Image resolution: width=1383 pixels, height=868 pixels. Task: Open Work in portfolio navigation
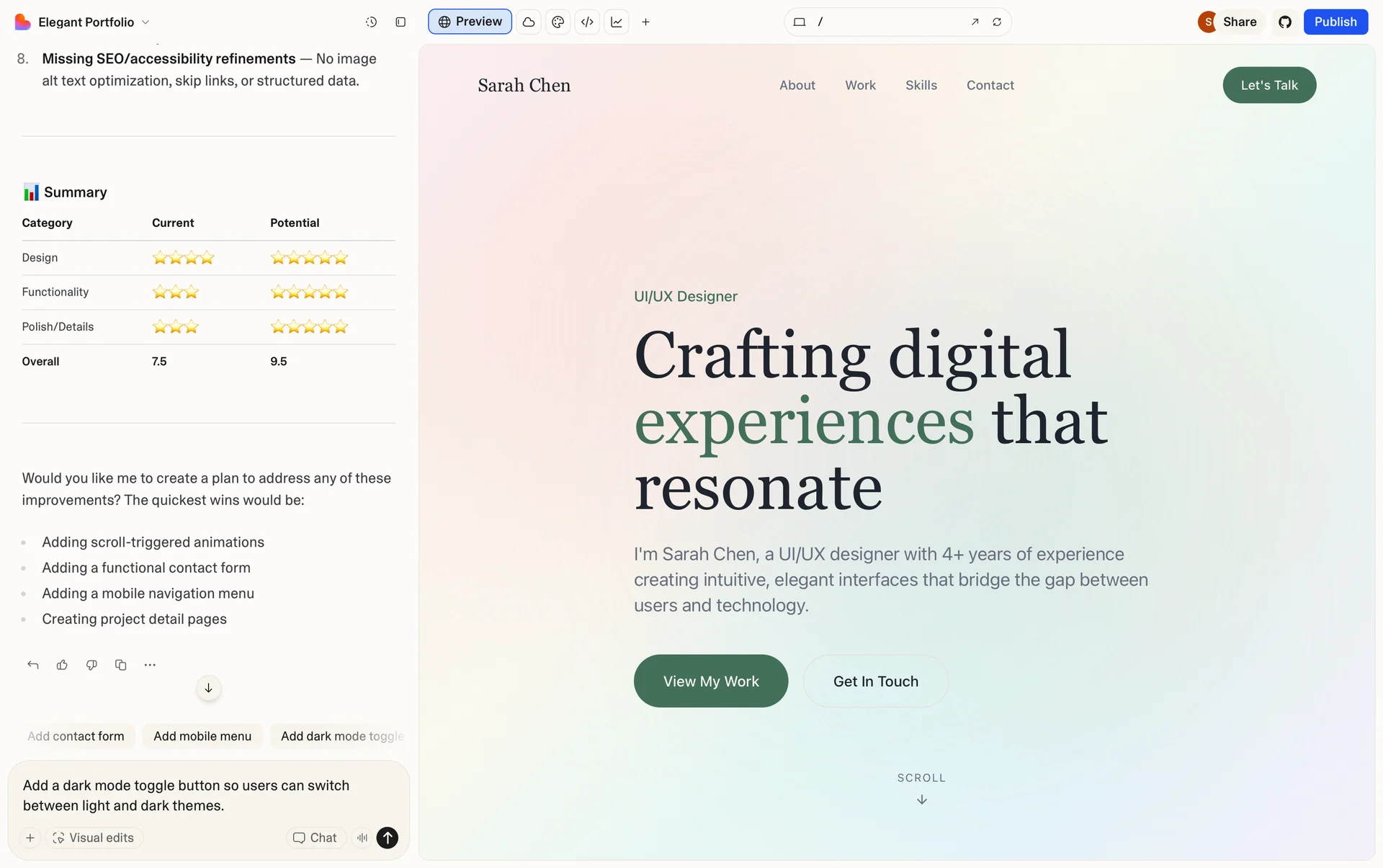tap(860, 85)
